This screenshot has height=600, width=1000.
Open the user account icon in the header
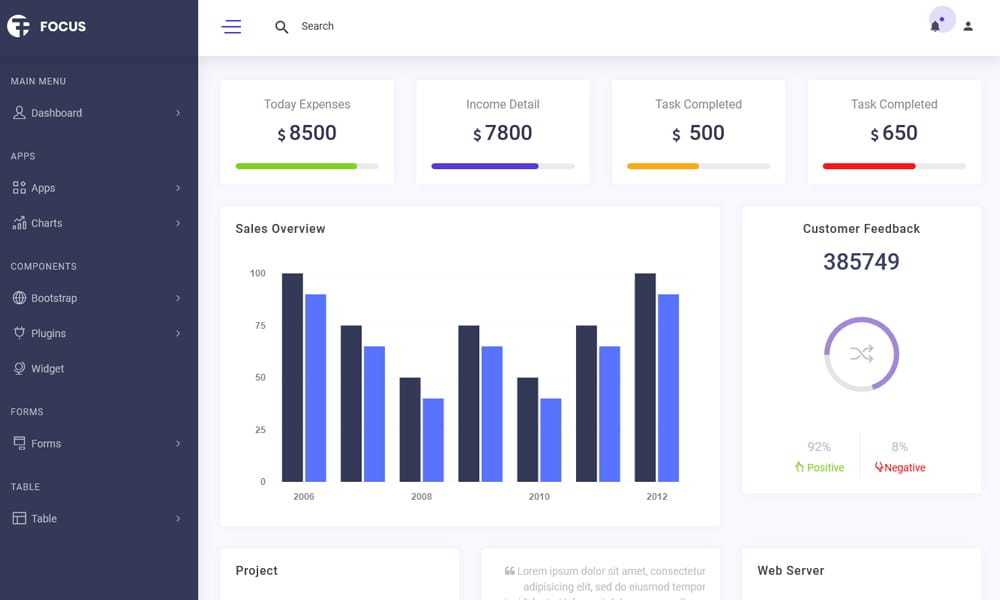coord(967,26)
